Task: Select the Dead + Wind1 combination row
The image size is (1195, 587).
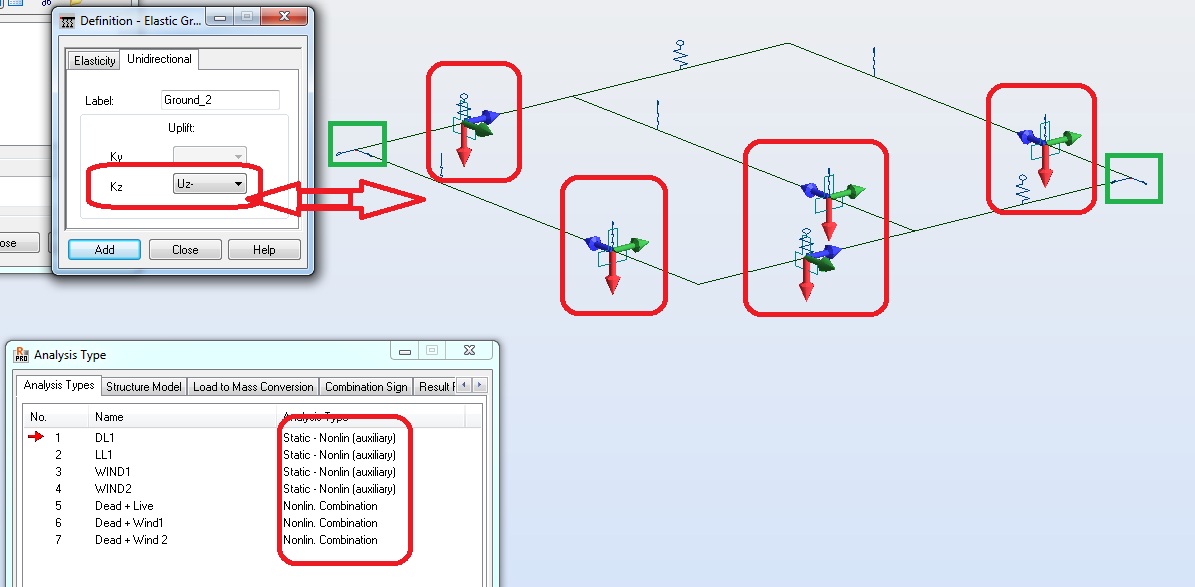Action: click(253, 523)
